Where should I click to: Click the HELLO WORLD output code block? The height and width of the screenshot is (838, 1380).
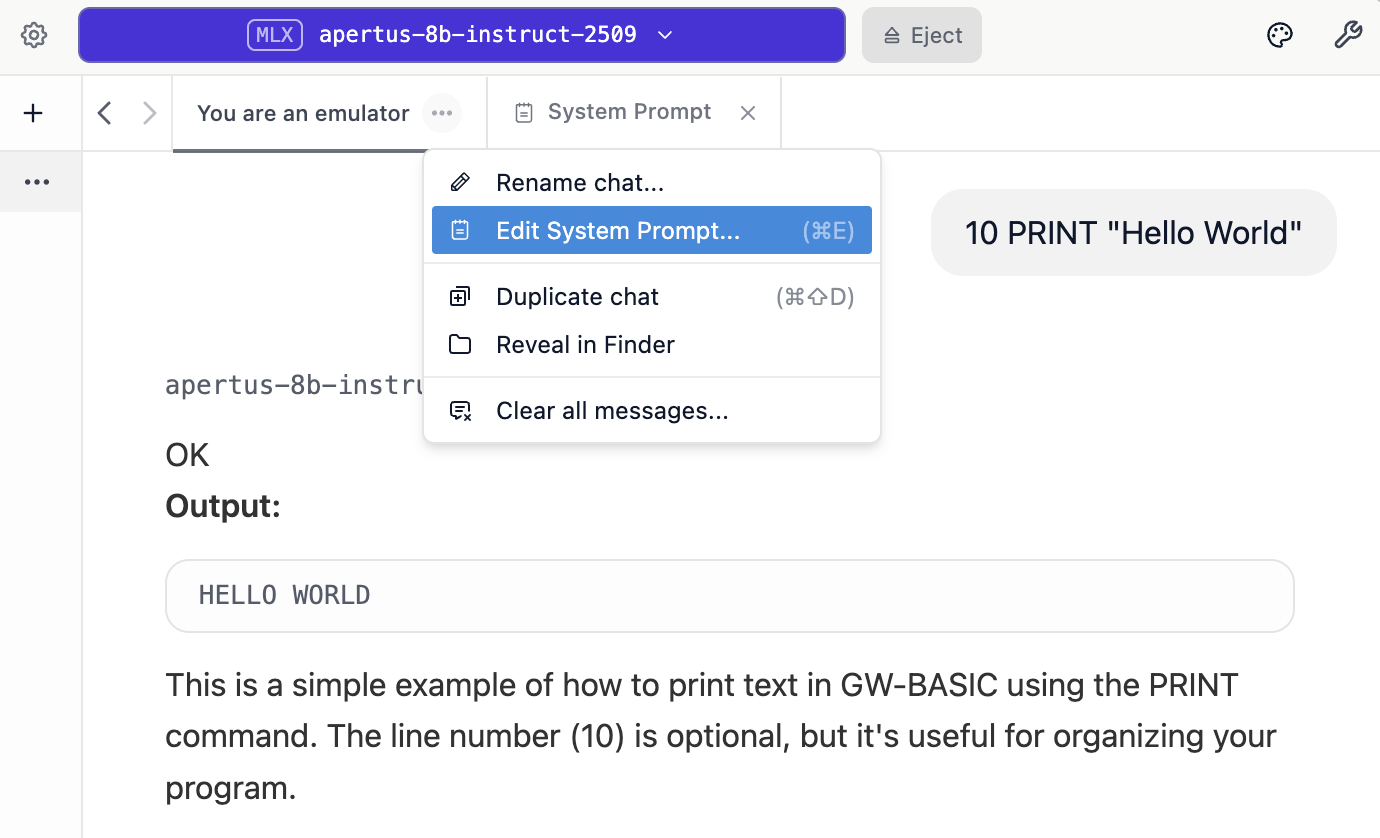729,596
